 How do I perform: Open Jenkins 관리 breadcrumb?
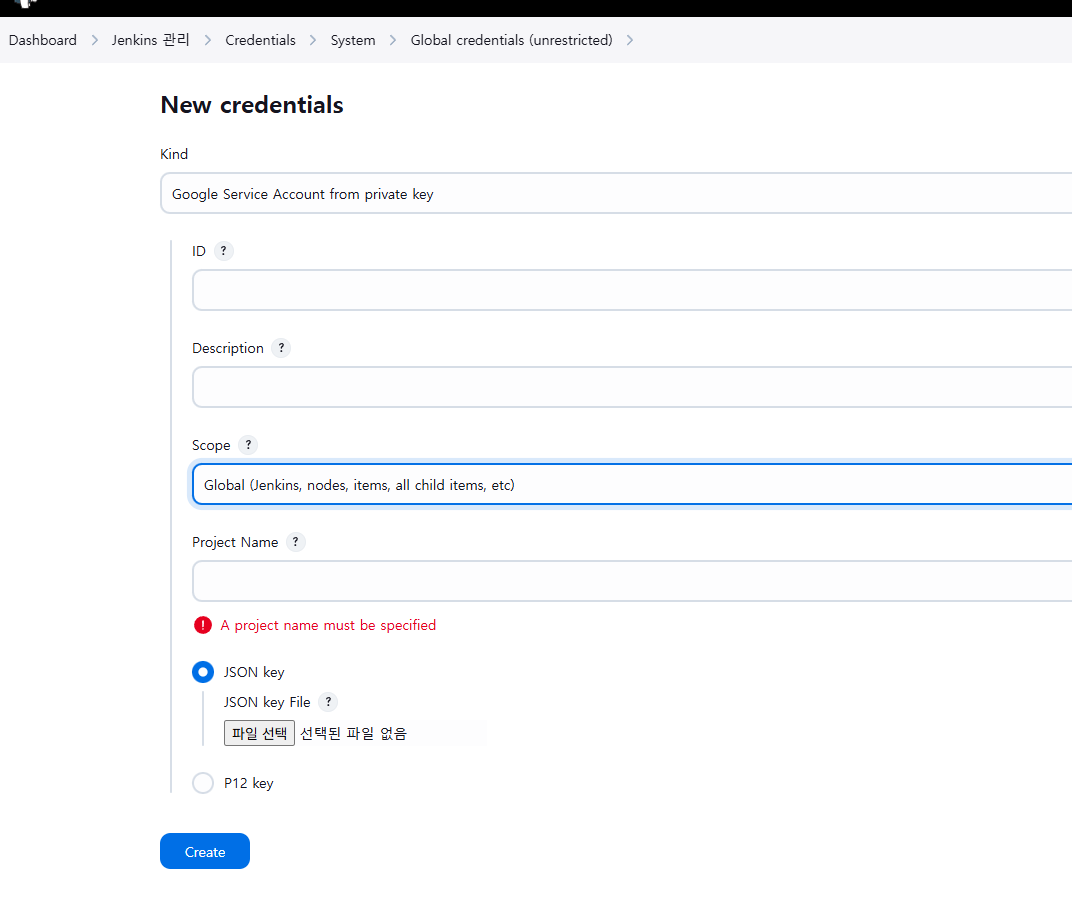coord(150,40)
